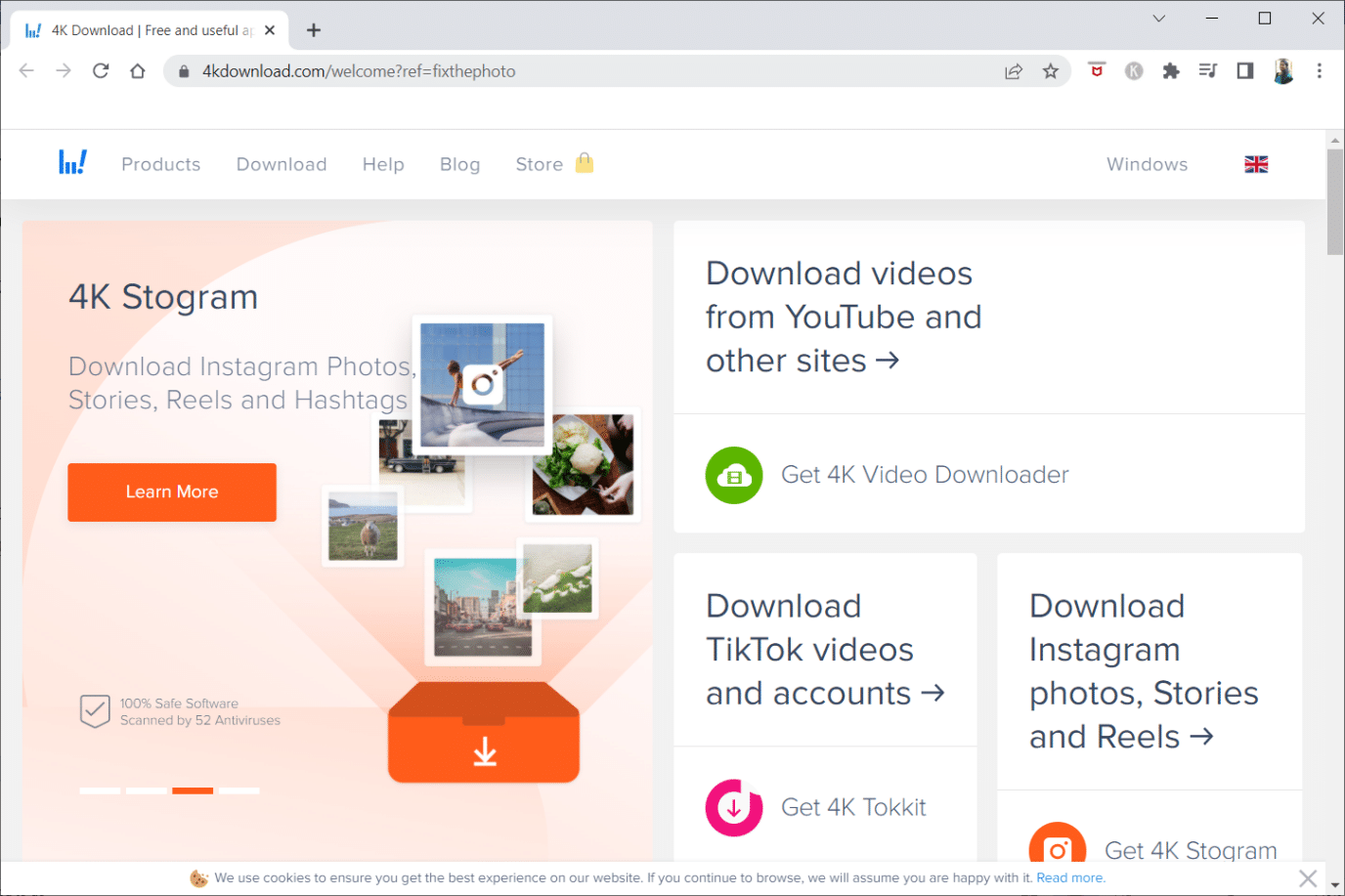This screenshot has height=896, width=1345.
Task: Click the browser address bar URL
Action: tap(359, 71)
